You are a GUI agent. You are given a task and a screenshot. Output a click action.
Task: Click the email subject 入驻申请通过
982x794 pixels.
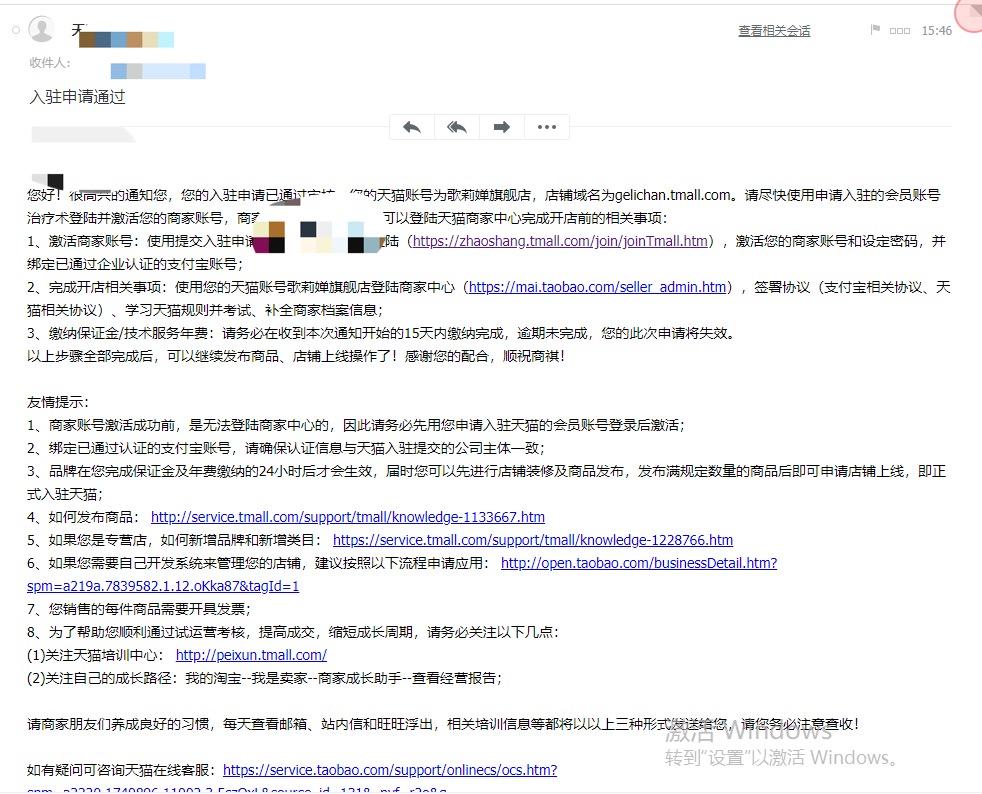(78, 96)
